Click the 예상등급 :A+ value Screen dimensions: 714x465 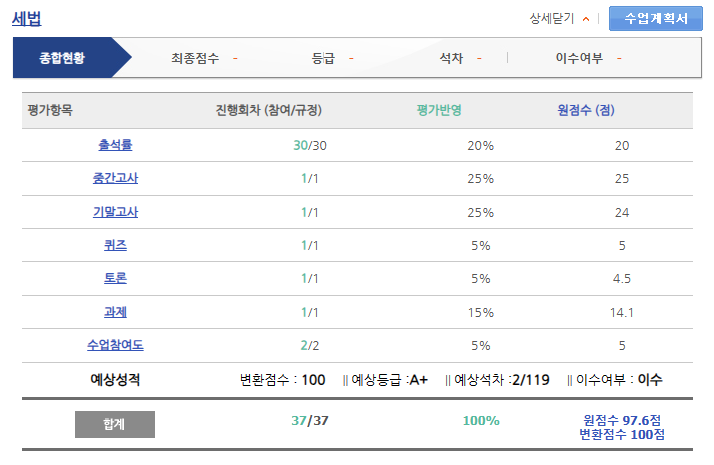pos(389,379)
